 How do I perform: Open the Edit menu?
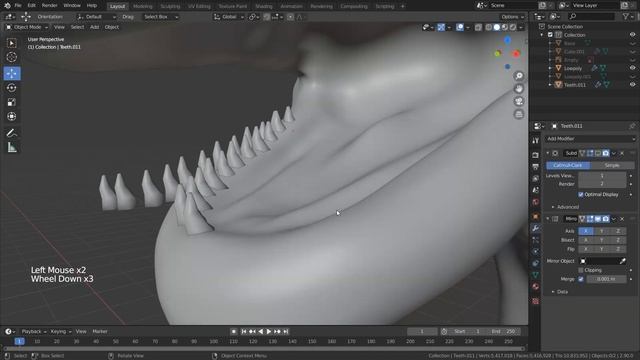coord(31,6)
